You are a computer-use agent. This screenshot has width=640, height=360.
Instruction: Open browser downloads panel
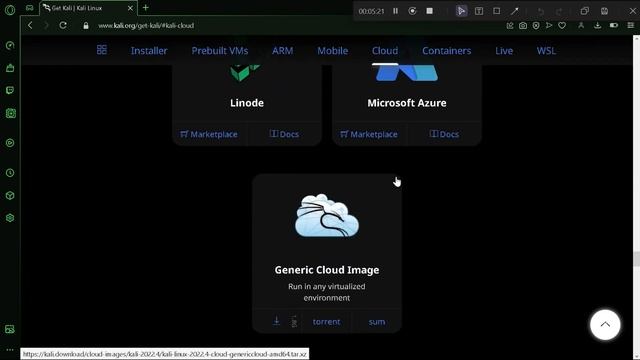(x=598, y=25)
